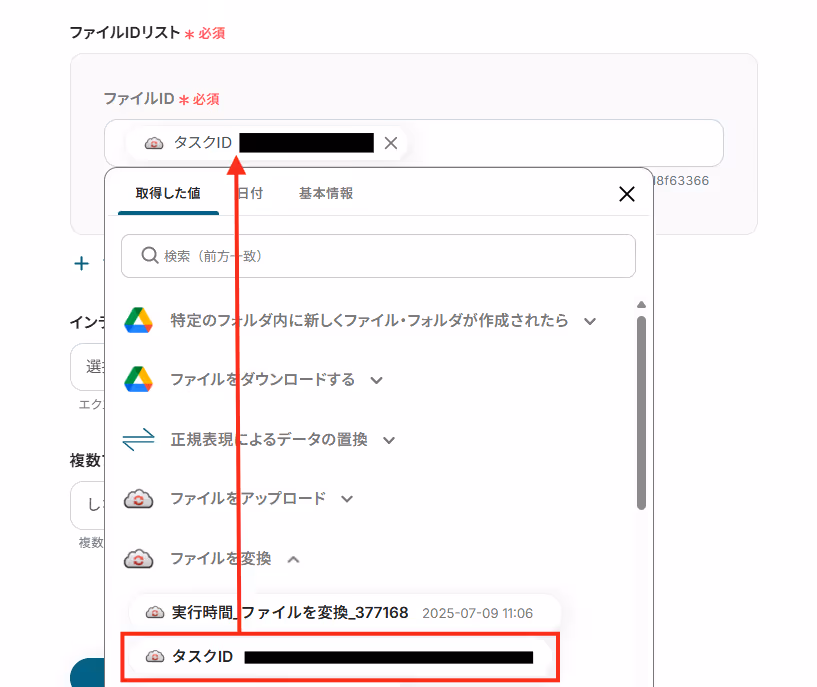Image resolution: width=817 pixels, height=687 pixels.
Task: Click Google Drive icon beside 特定のフォルダ内 row
Action: click(x=138, y=320)
